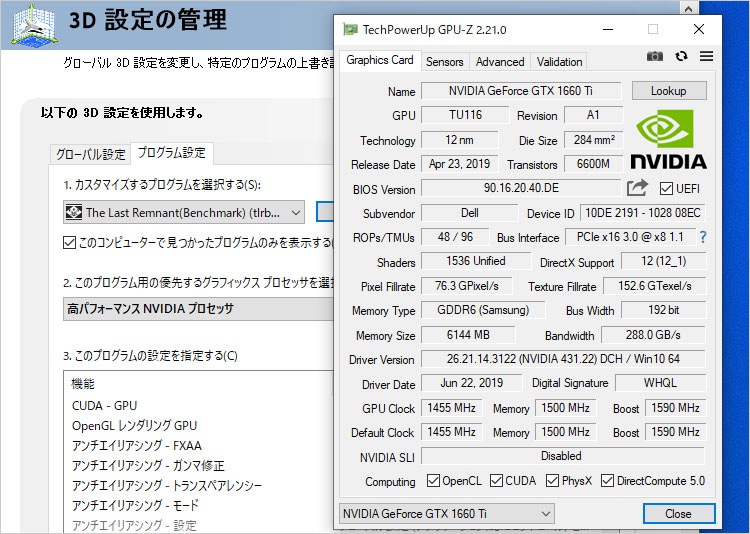Click the Release Date value Apr 23, 2019
This screenshot has height=534, width=750.
coord(459,164)
